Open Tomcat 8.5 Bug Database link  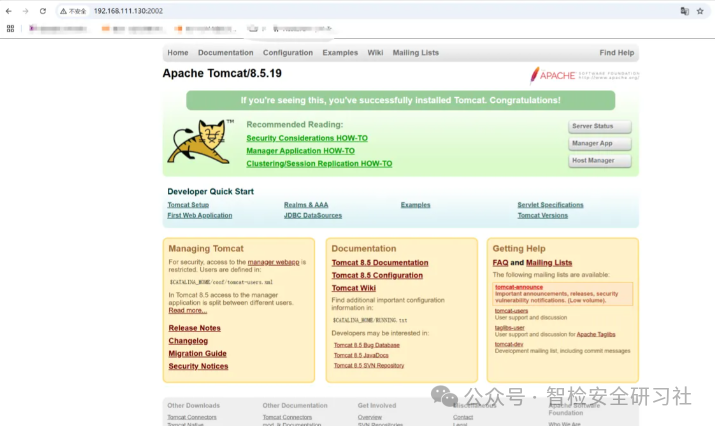click(367, 346)
